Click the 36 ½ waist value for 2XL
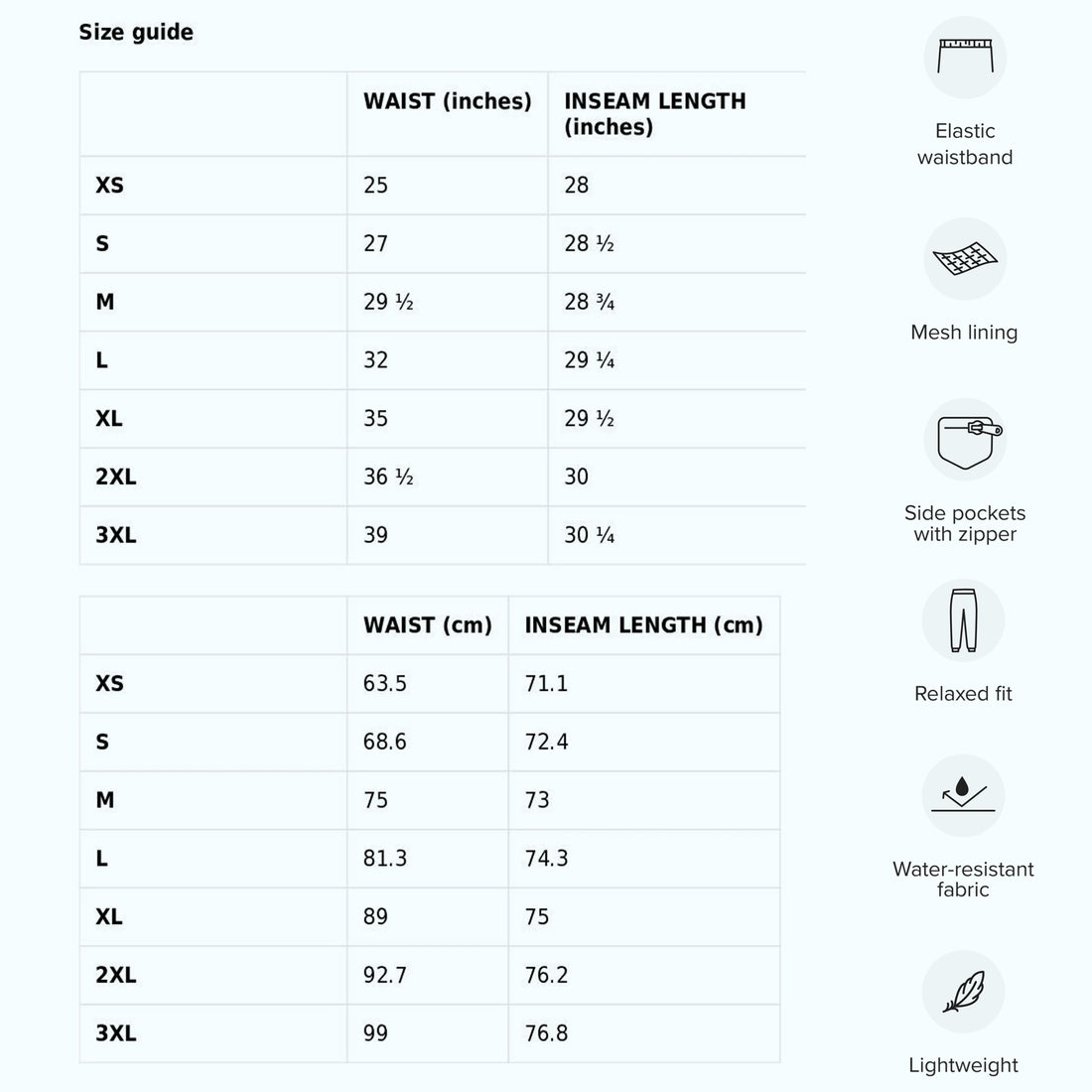The image size is (1092, 1092). tap(388, 478)
